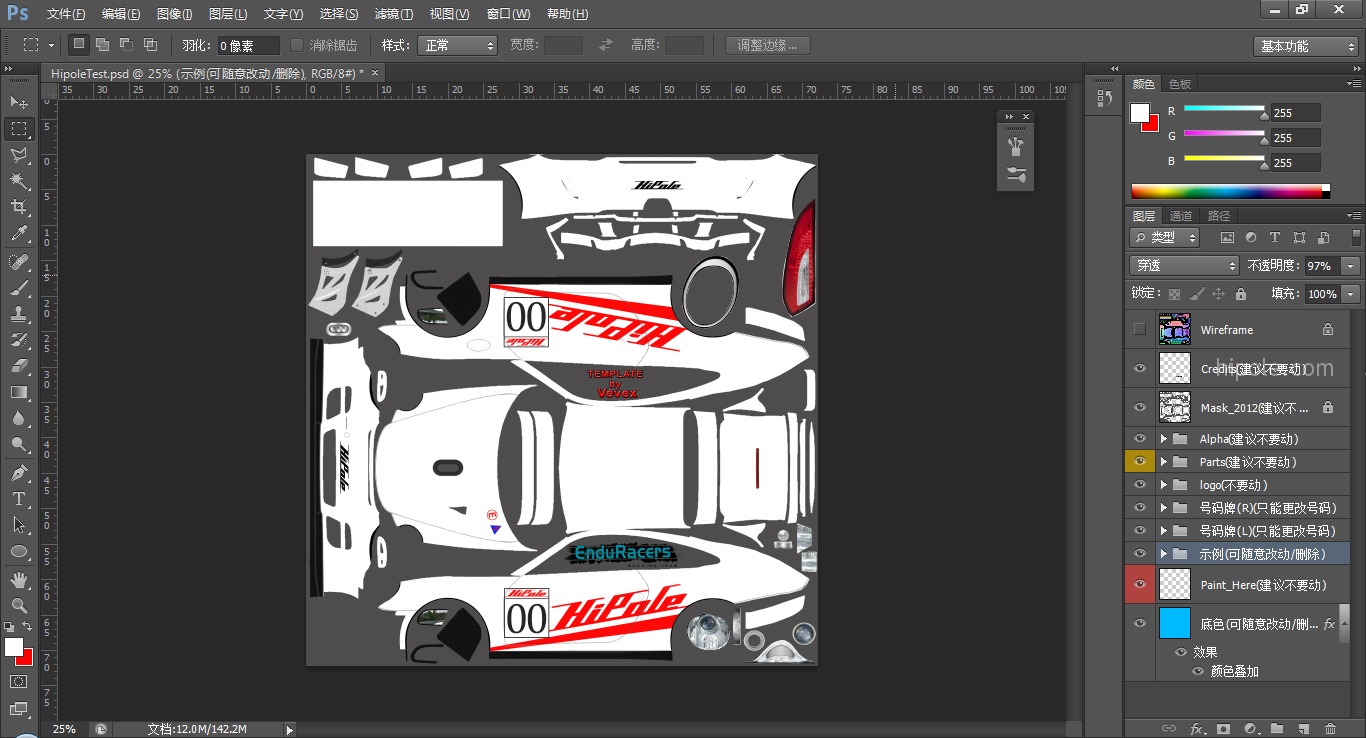Image resolution: width=1366 pixels, height=738 pixels.
Task: Select the Lasso tool
Action: (x=19, y=155)
